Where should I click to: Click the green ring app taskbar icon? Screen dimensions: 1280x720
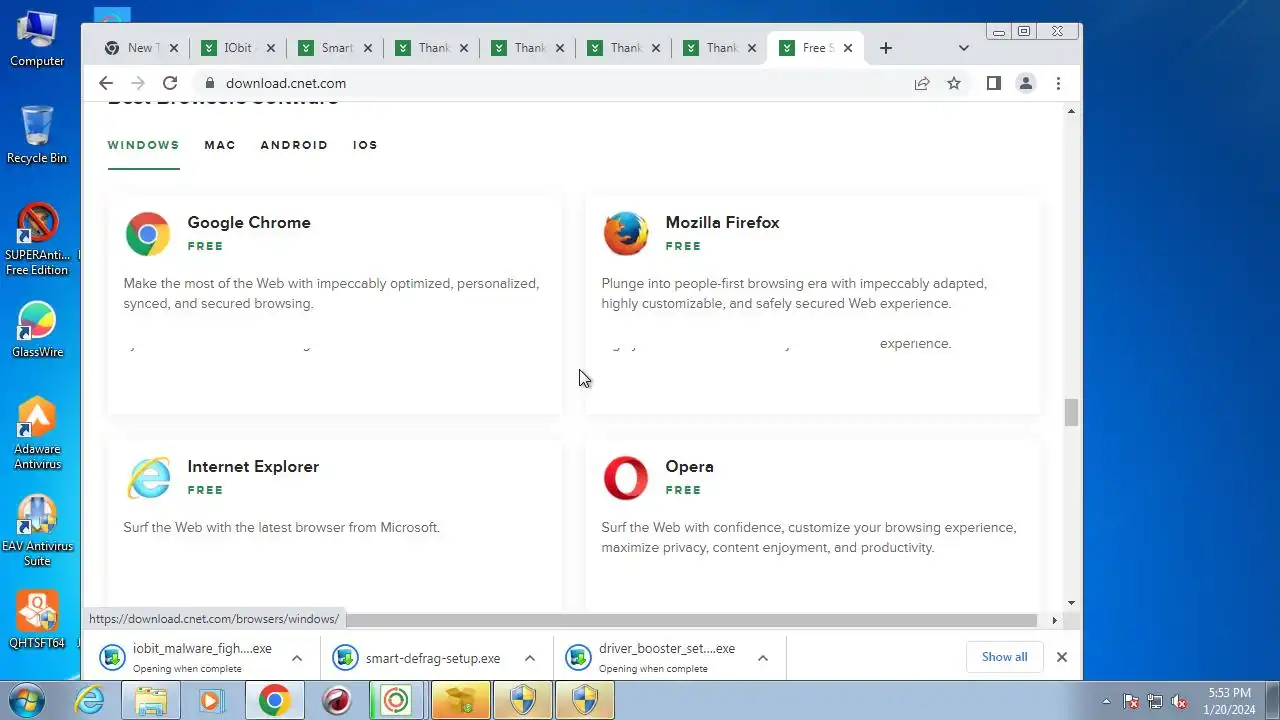coord(396,700)
